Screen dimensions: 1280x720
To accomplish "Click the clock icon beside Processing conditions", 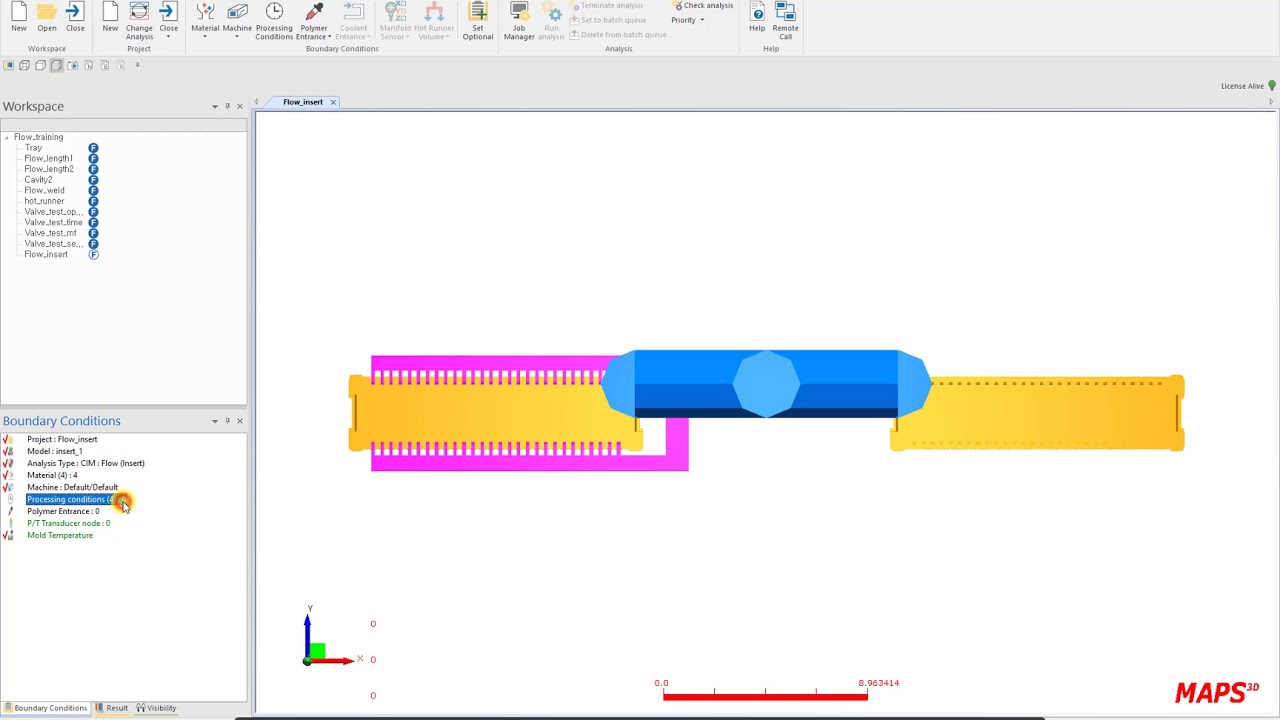I will tap(10, 499).
